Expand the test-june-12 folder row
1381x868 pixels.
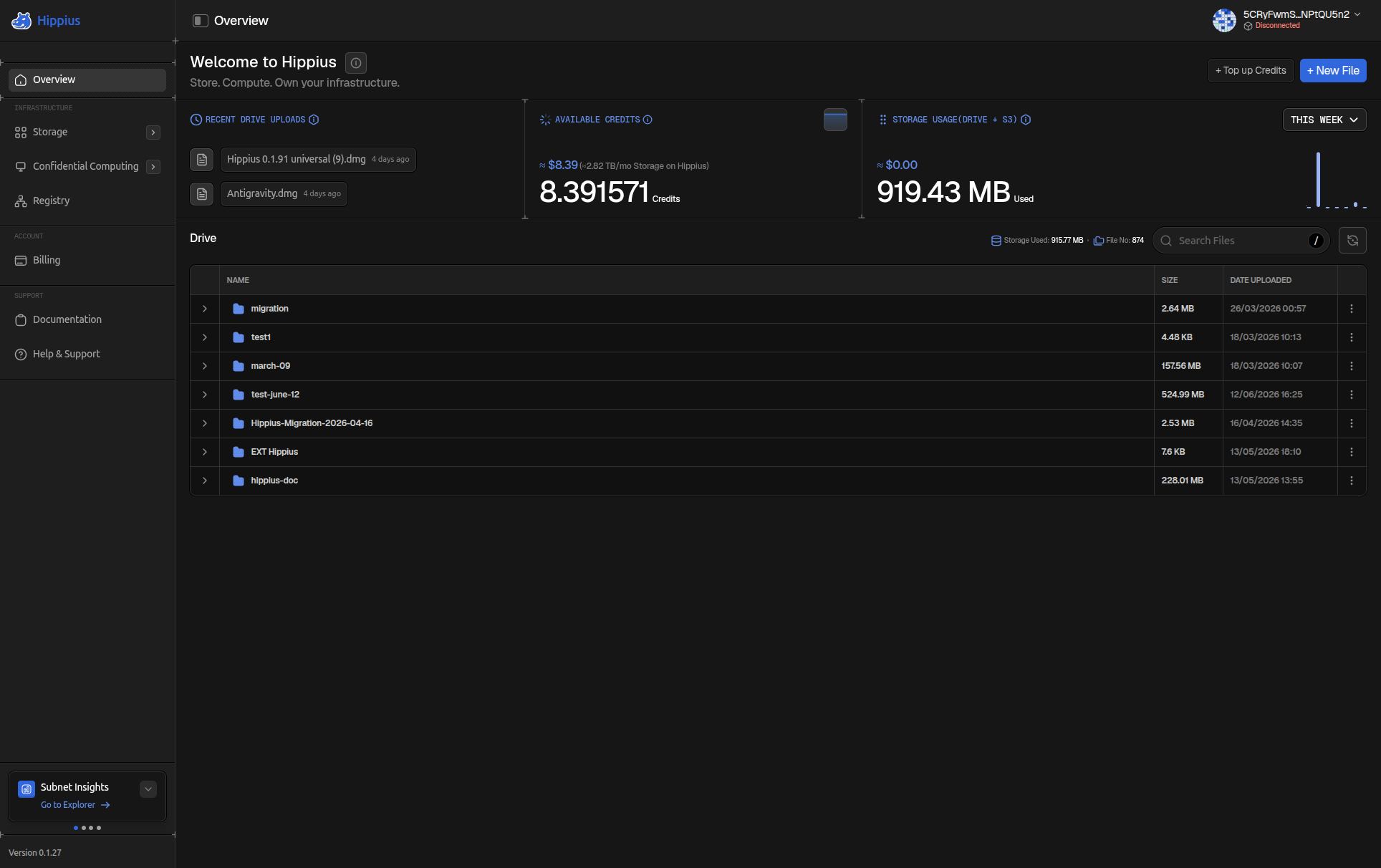(205, 395)
